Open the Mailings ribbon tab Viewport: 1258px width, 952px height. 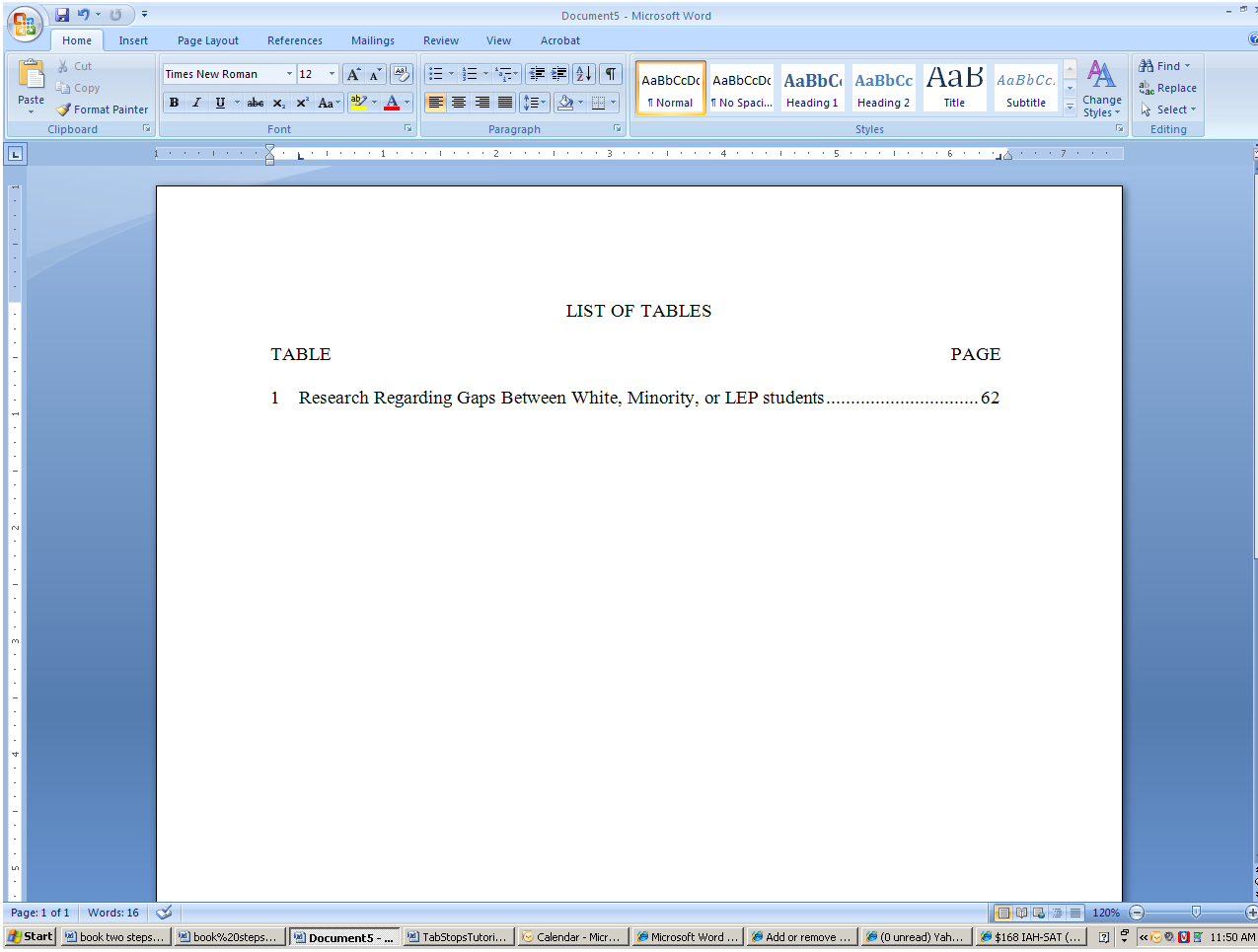point(372,40)
